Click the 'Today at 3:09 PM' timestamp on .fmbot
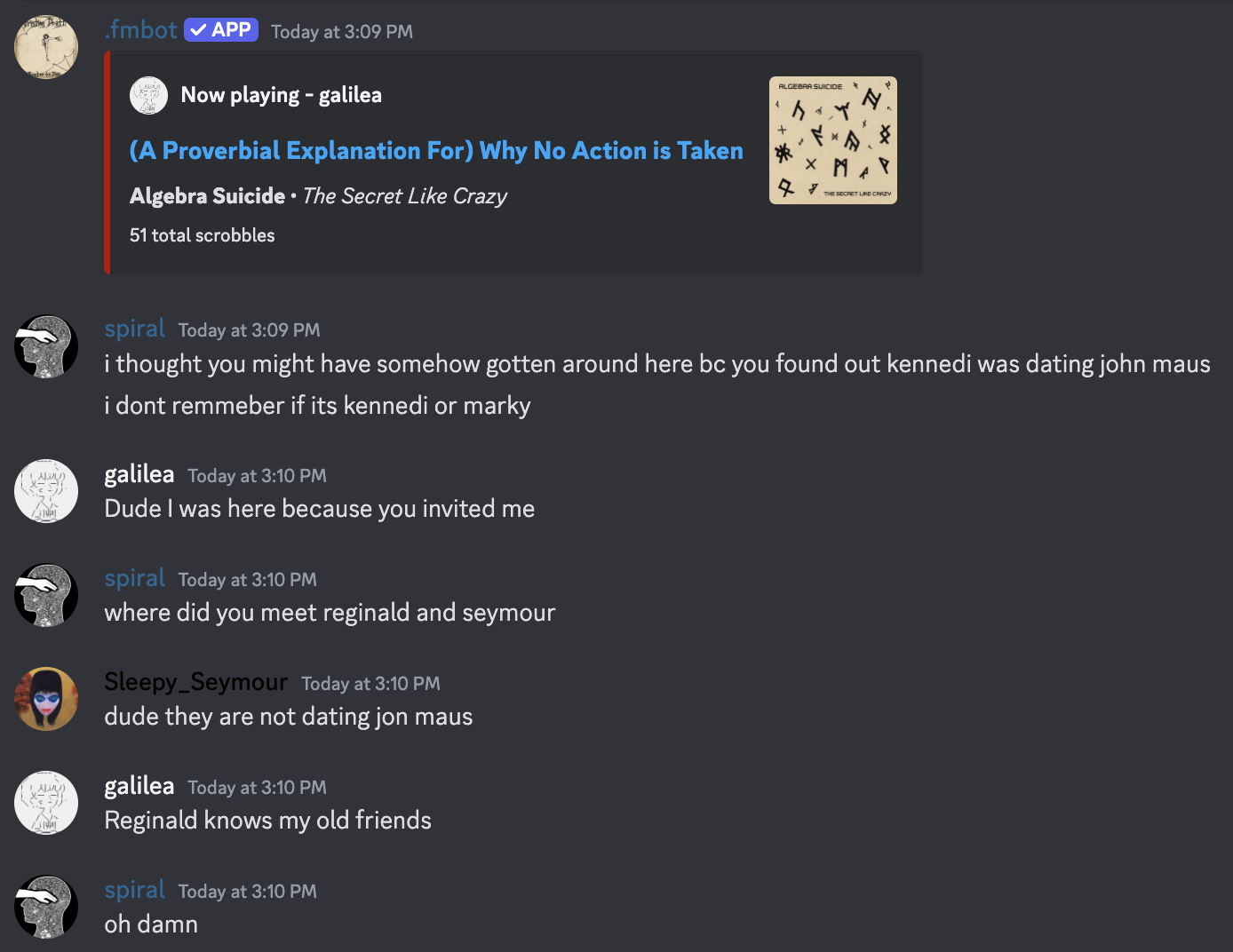1233x952 pixels. point(342,32)
